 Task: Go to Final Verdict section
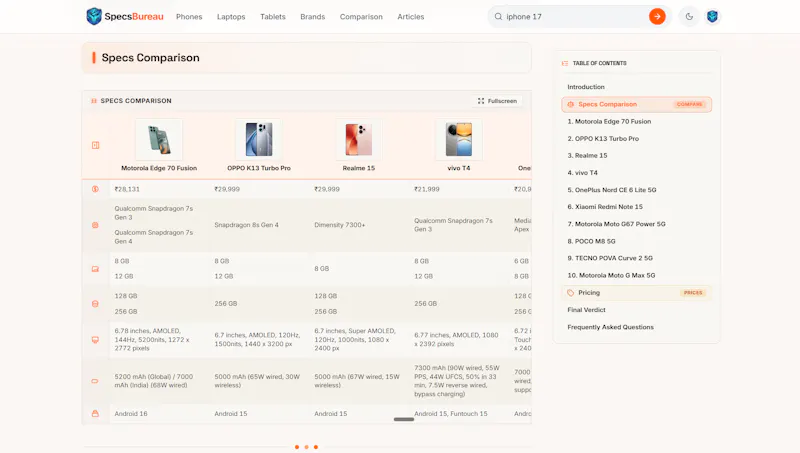click(586, 310)
